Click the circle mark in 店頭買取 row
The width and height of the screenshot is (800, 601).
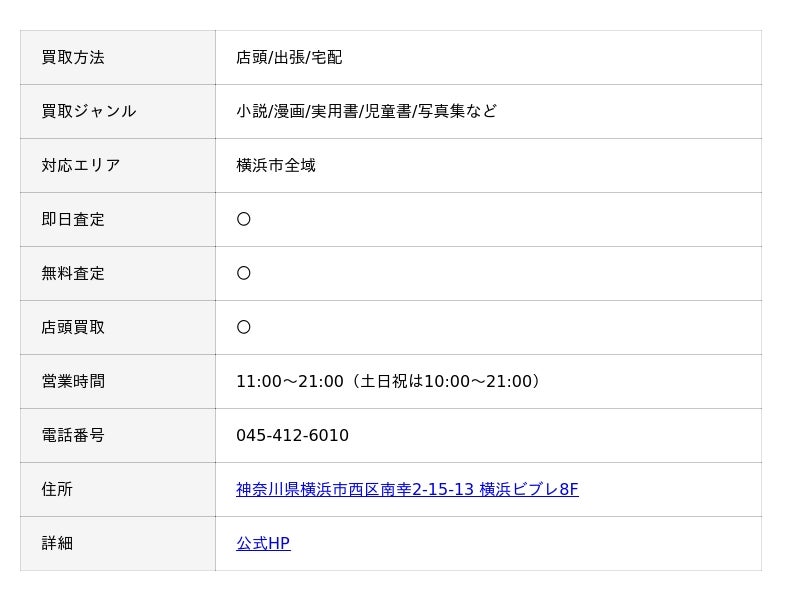(x=244, y=327)
